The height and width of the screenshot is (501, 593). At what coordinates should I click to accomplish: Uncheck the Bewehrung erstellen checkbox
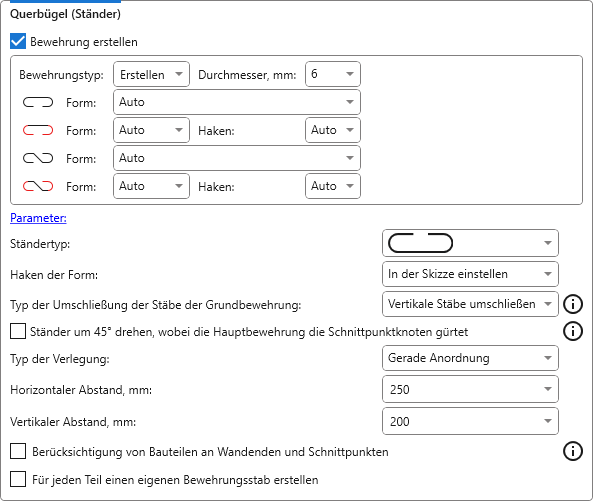tap(18, 42)
